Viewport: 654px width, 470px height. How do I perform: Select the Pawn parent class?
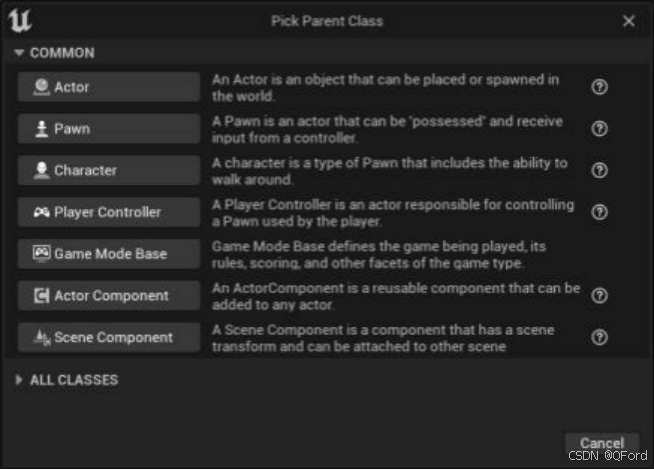tap(108, 129)
